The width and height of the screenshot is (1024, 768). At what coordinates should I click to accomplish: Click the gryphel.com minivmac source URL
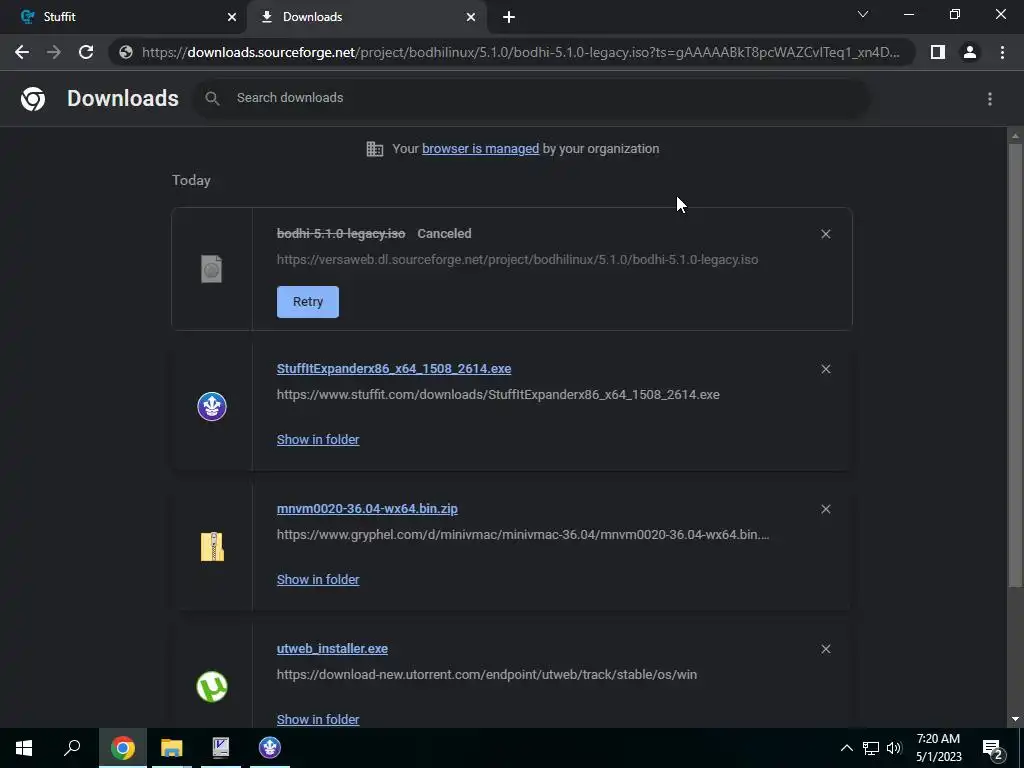523,534
